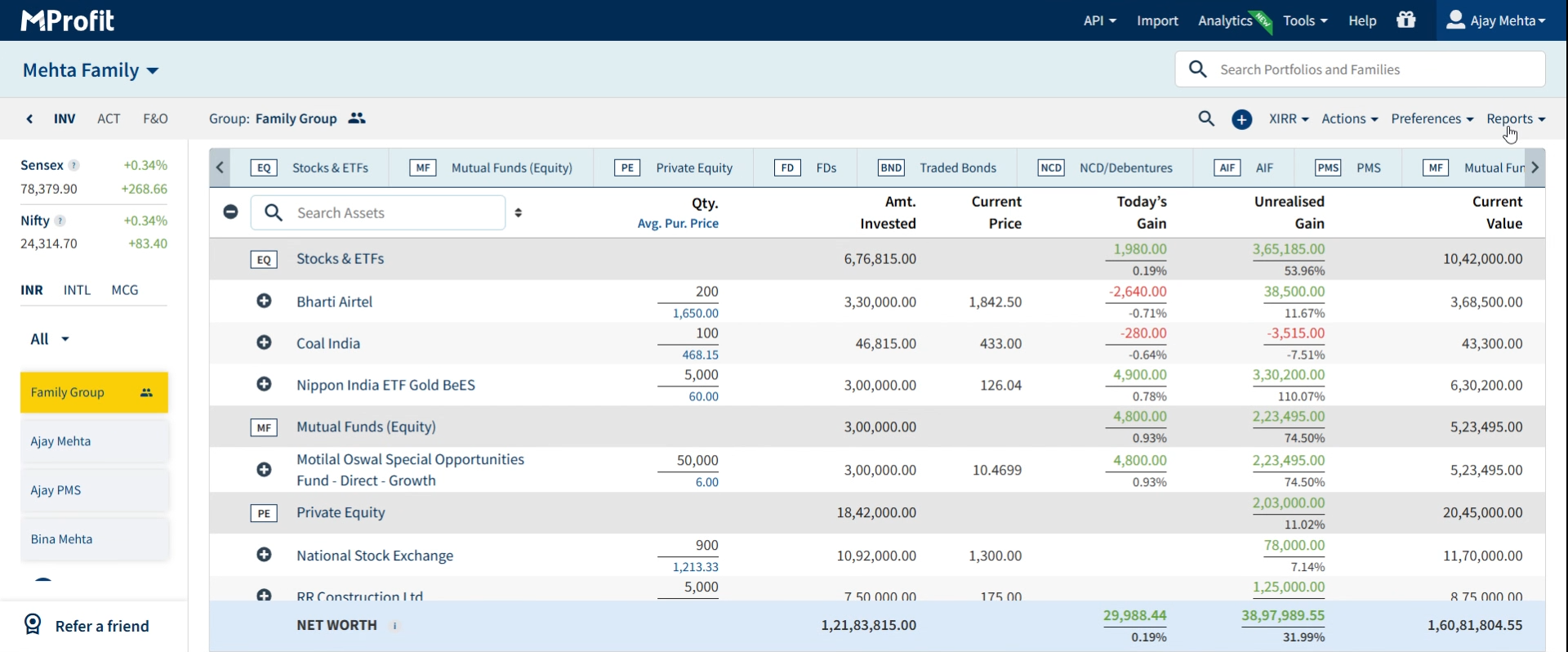
Task: Click the collapse-all minus icon
Action: [231, 212]
